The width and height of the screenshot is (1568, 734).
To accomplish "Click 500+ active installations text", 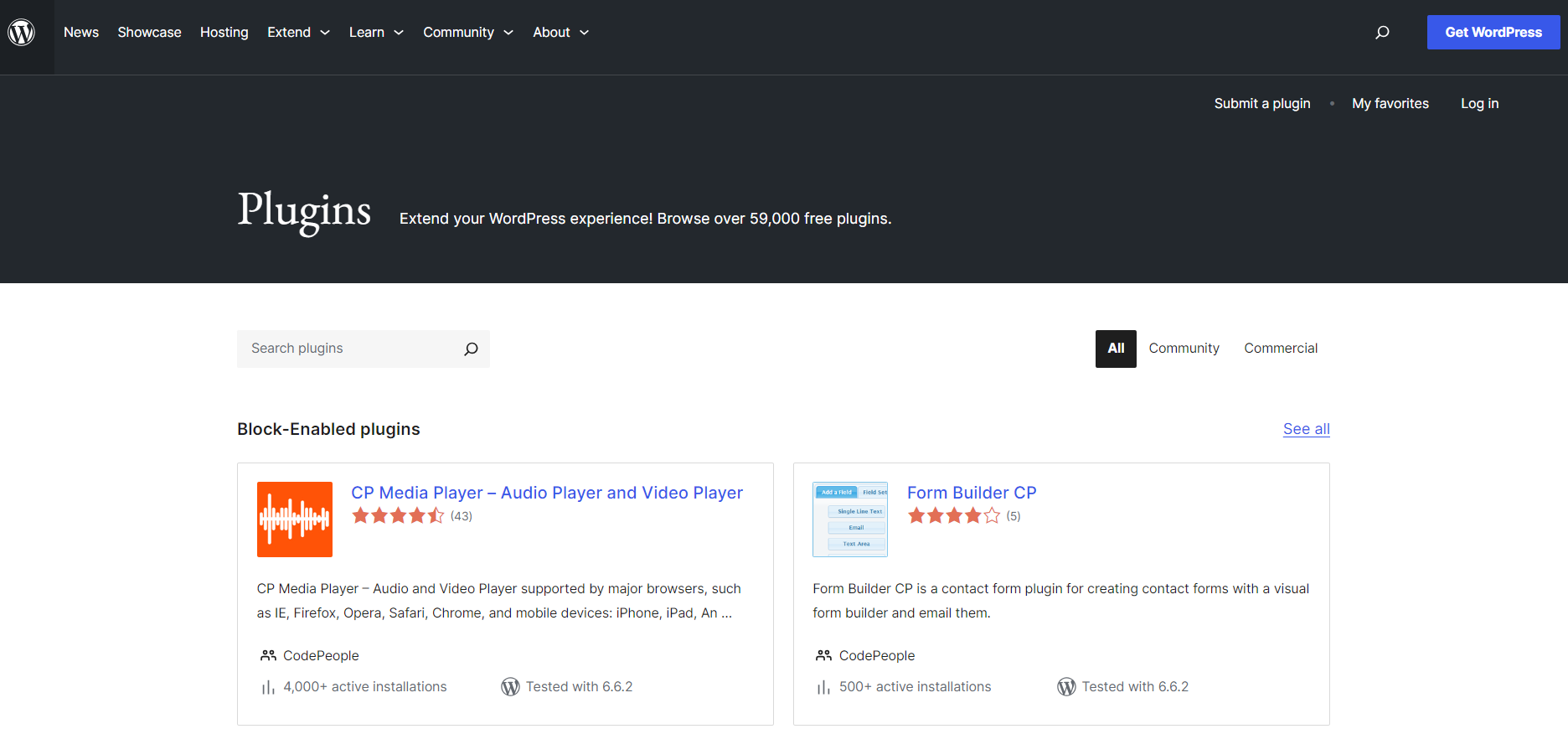I will tap(916, 687).
